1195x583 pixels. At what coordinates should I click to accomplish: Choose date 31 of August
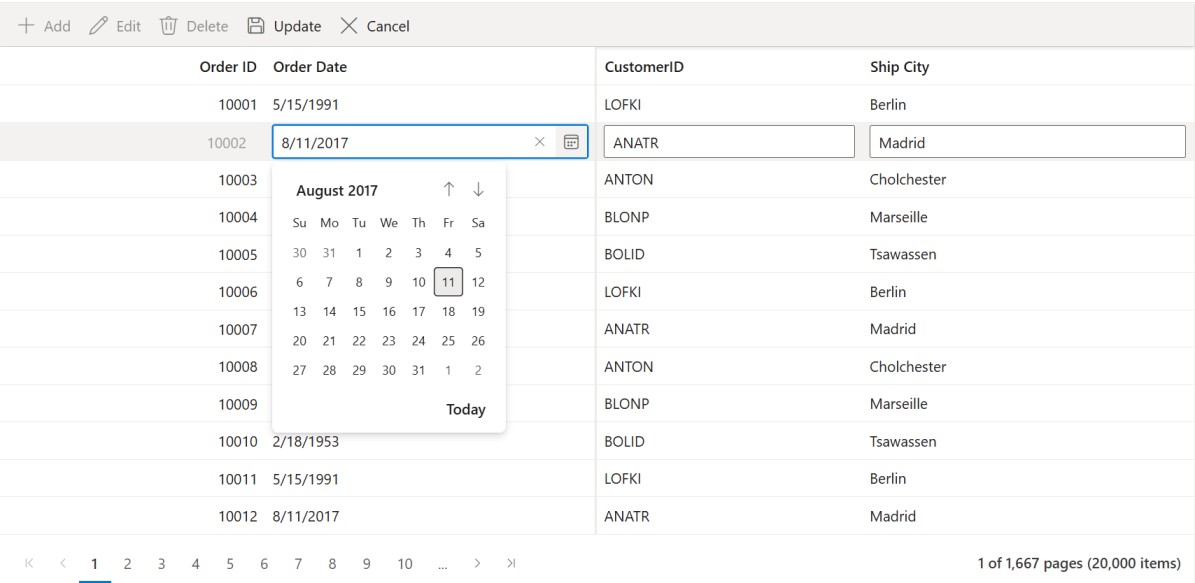point(418,370)
